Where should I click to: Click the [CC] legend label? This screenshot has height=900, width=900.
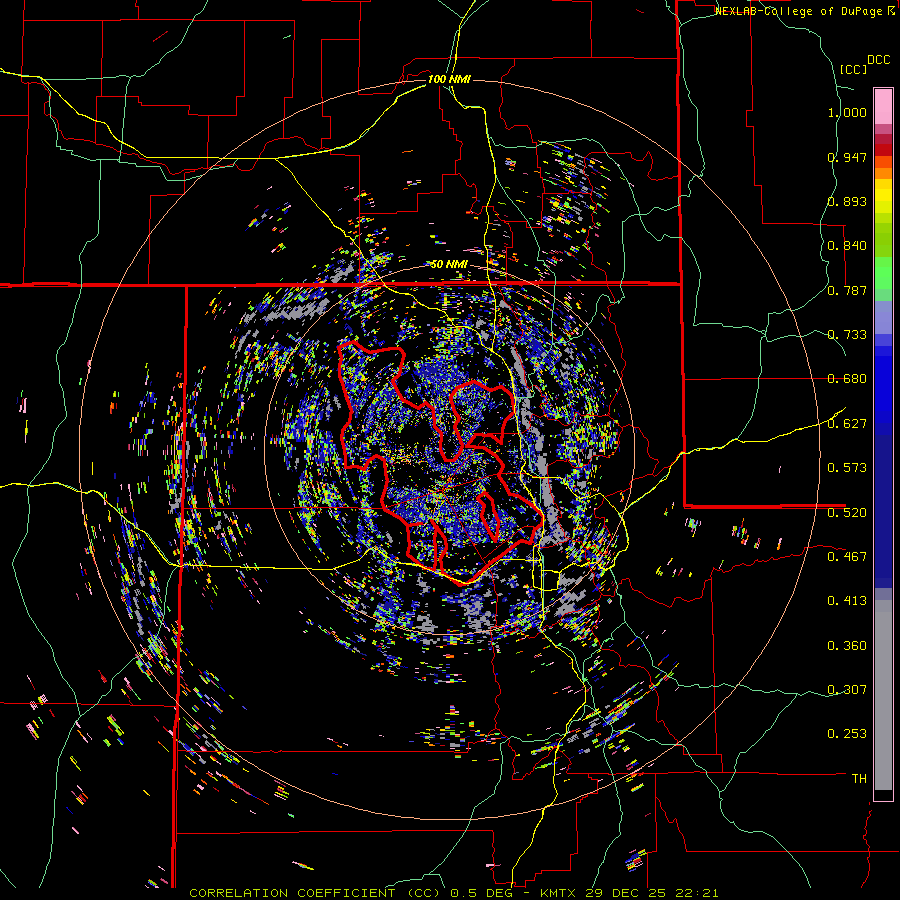tap(853, 69)
